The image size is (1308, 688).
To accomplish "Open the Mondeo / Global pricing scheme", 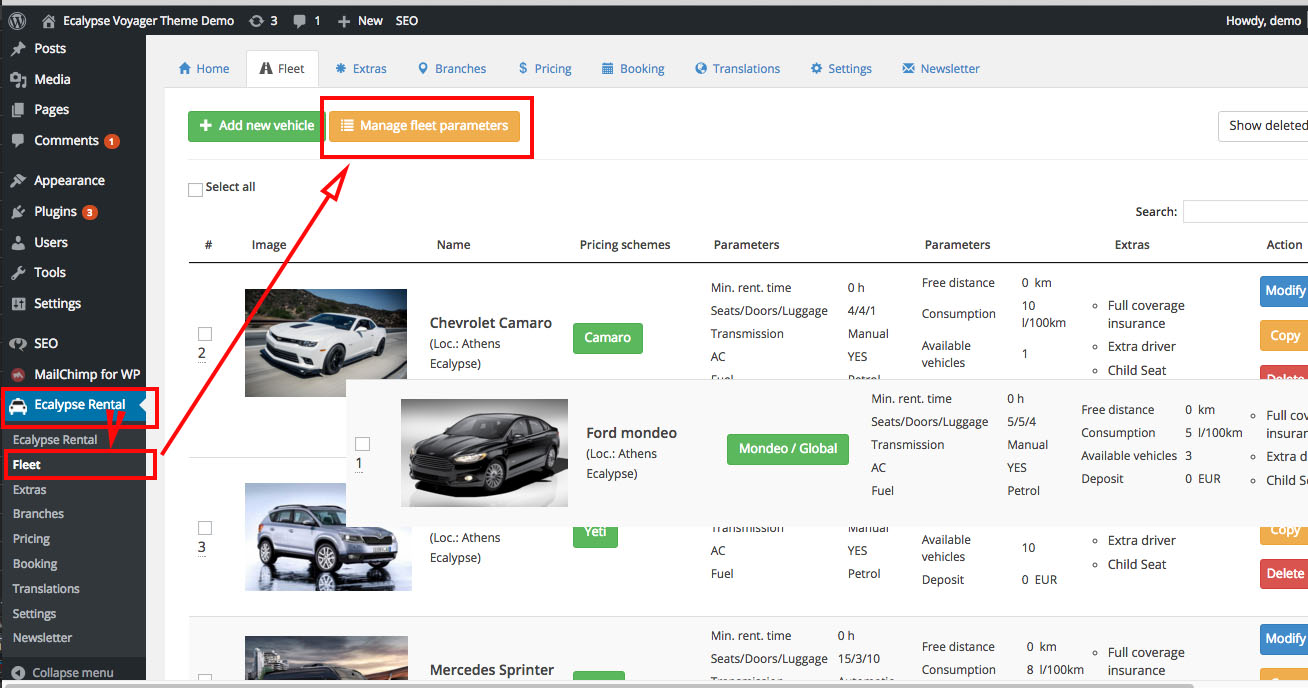I will [788, 449].
